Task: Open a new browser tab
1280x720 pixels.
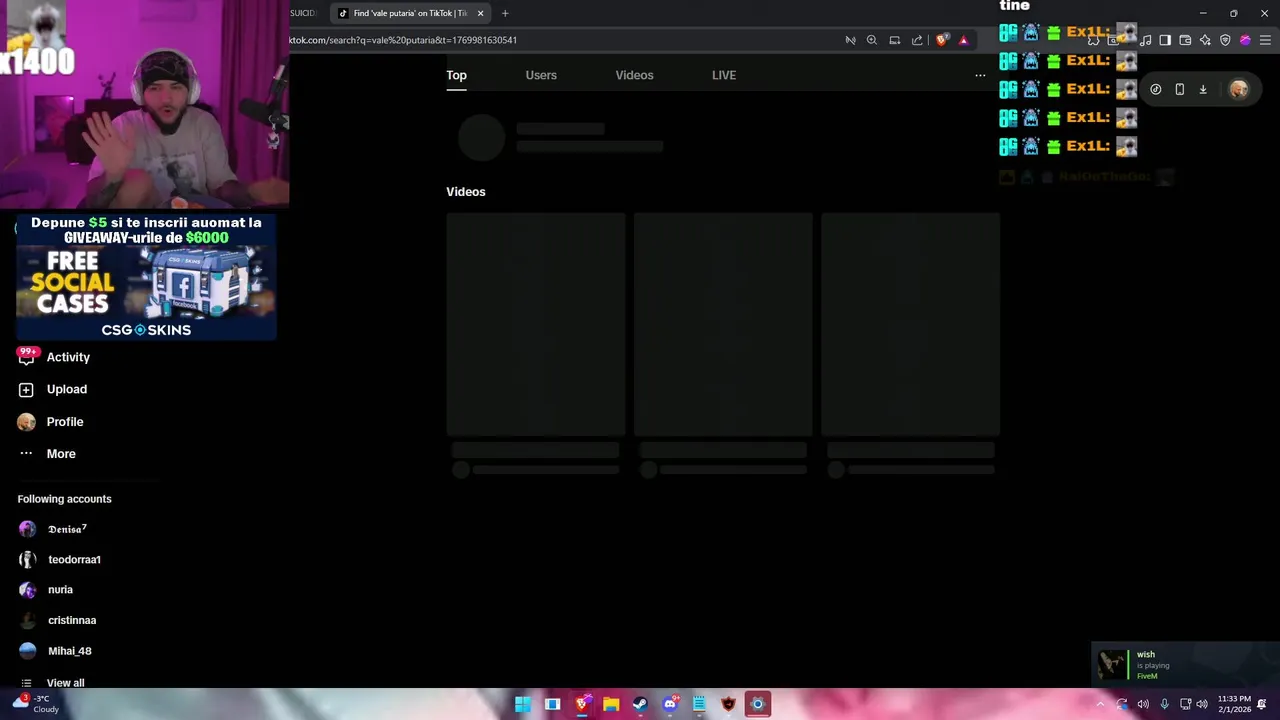Action: 505,13
